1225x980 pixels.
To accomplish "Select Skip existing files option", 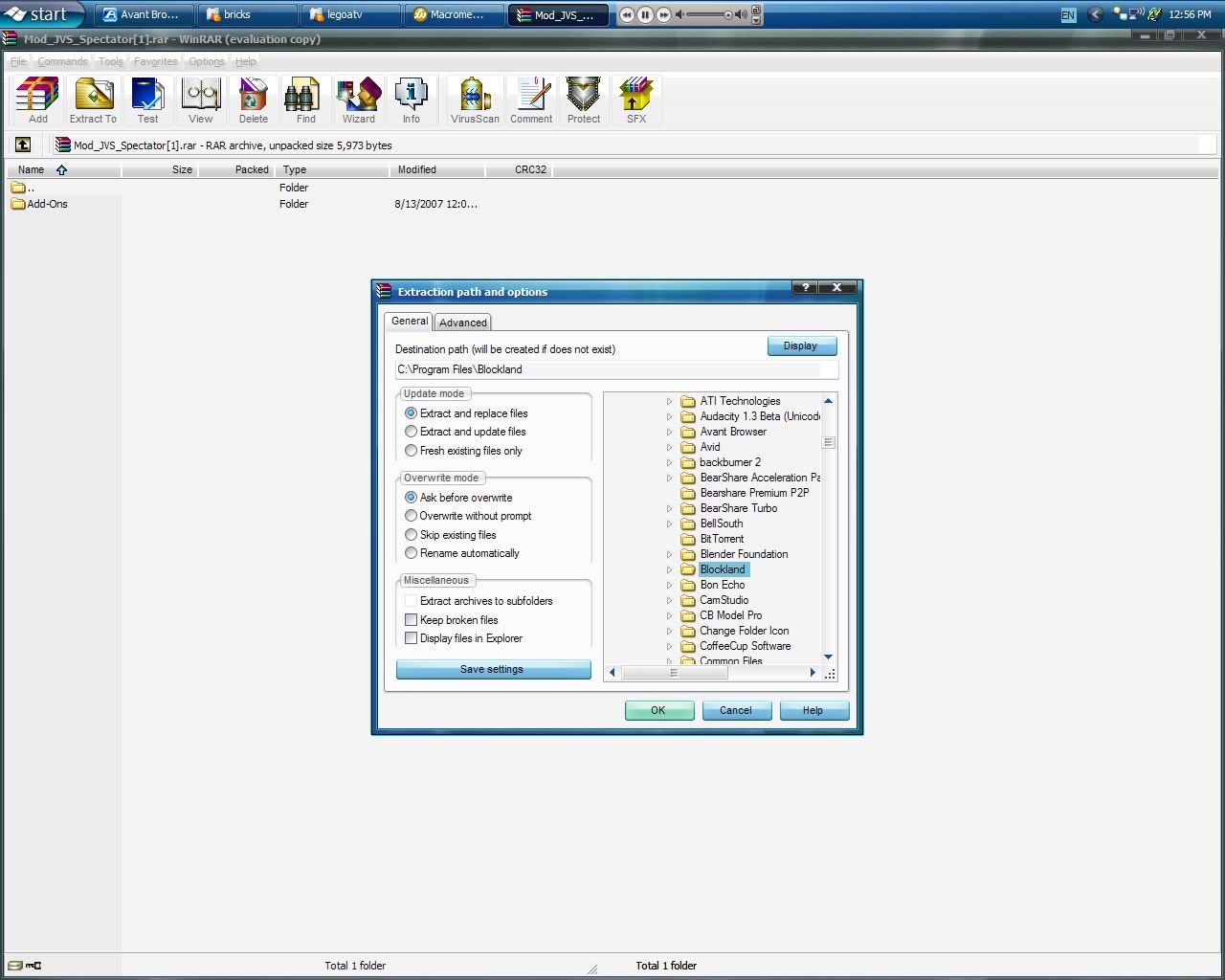I will [450, 535].
